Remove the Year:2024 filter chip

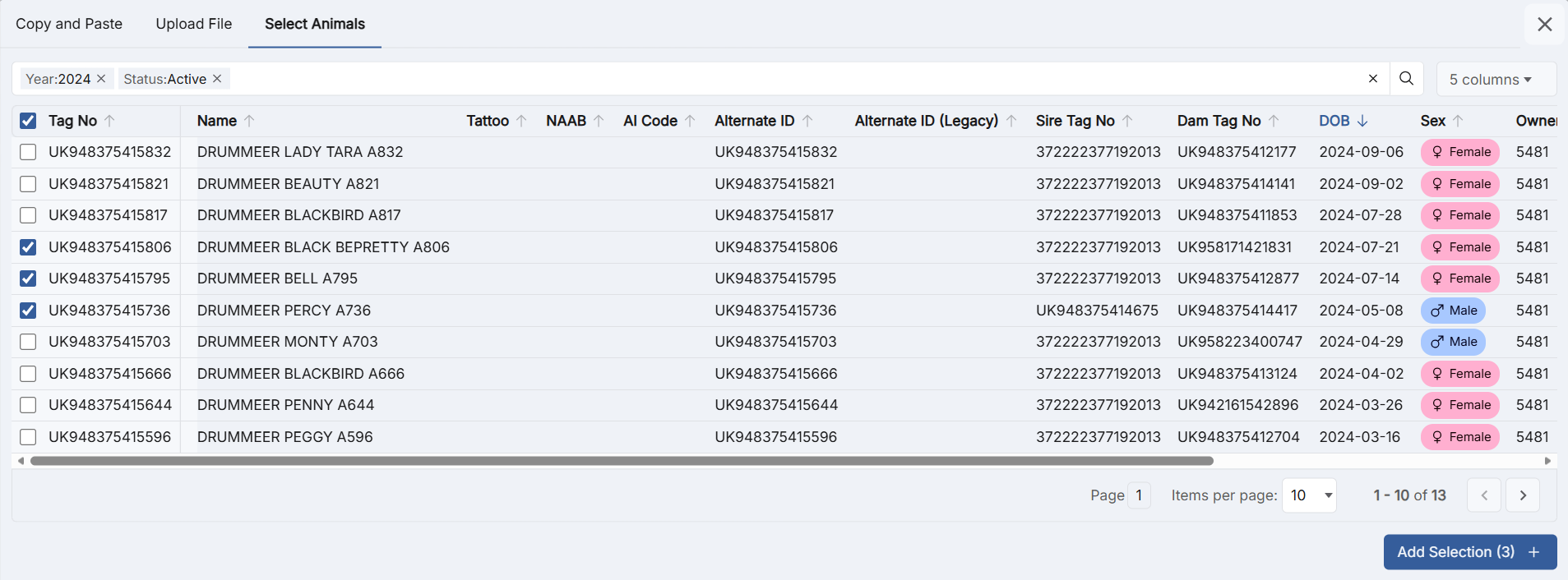tap(101, 79)
